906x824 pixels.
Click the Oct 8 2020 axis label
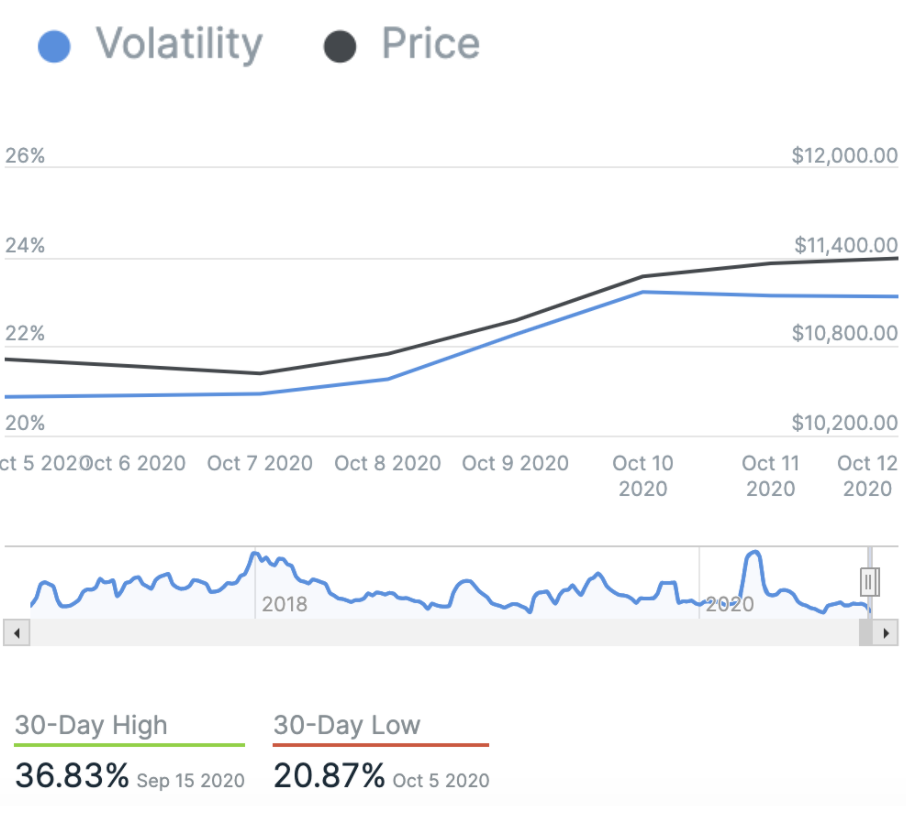388,463
